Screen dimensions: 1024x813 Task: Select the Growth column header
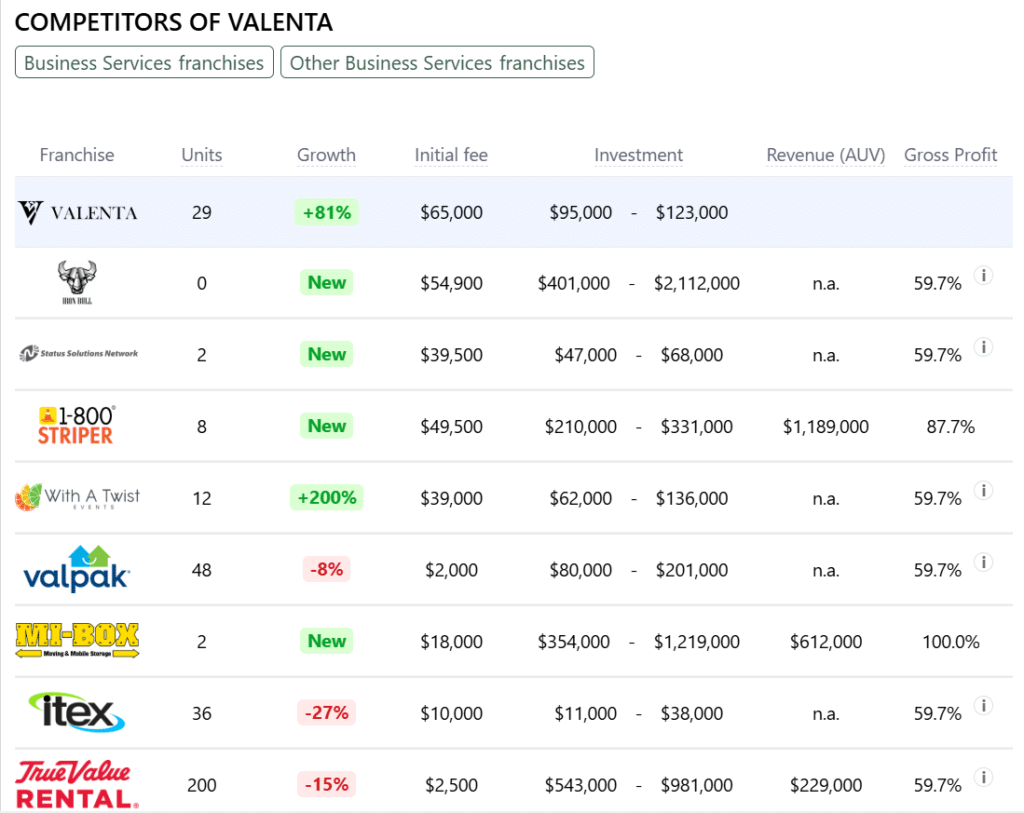click(327, 155)
